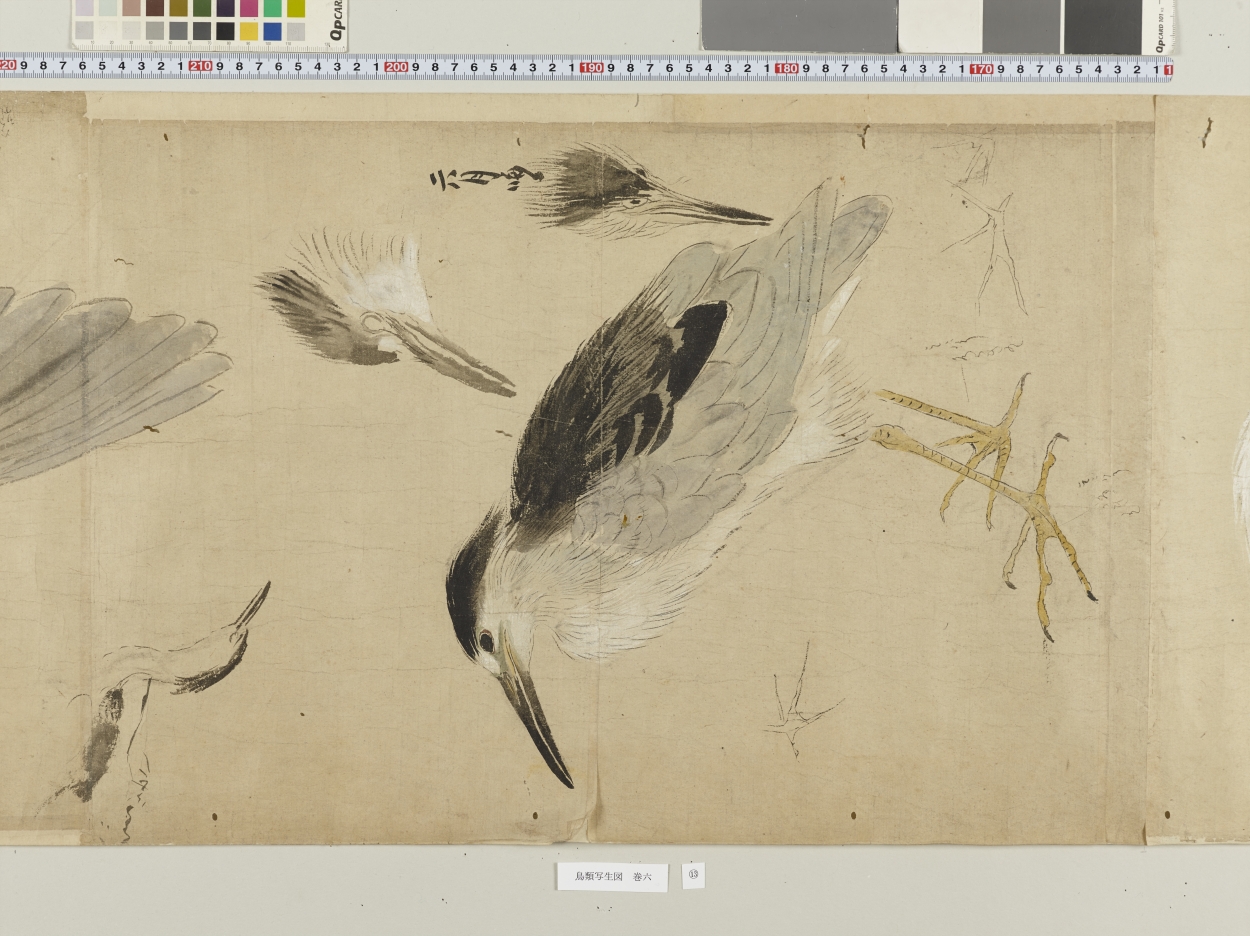
Task: Click the white patch on the gray scale card
Action: point(940,26)
